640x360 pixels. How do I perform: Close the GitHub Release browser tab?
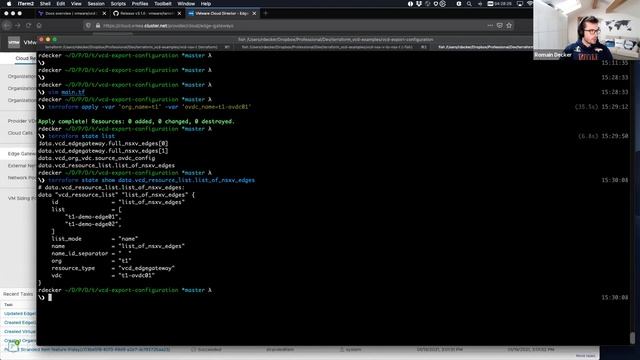coord(179,13)
